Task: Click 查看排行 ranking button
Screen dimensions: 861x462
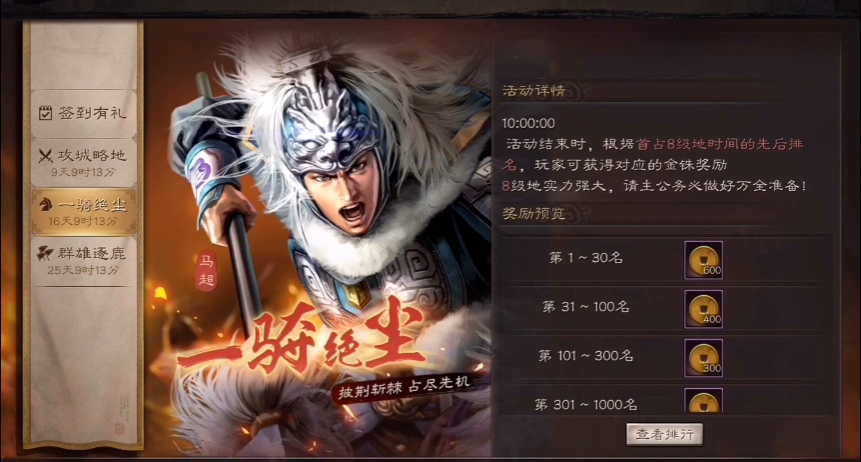Action: pyautogui.click(x=664, y=435)
